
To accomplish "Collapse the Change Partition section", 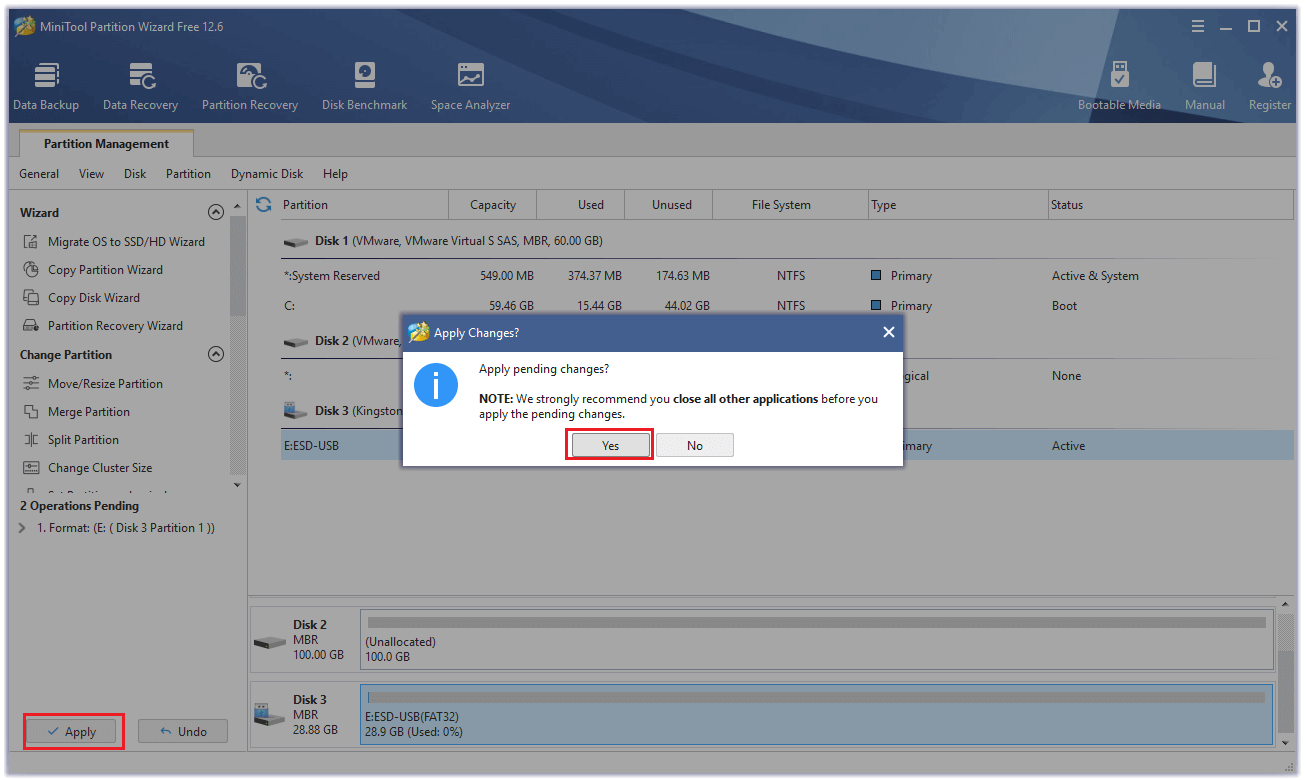I will pyautogui.click(x=215, y=355).
